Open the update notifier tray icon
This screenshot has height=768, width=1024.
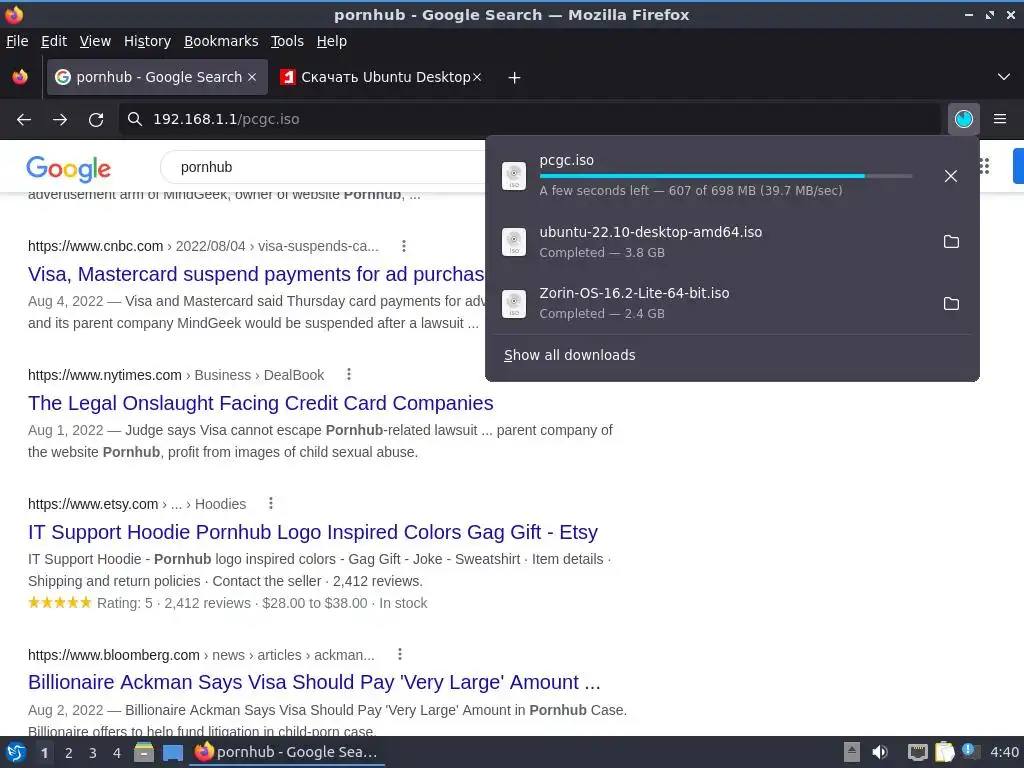970,752
